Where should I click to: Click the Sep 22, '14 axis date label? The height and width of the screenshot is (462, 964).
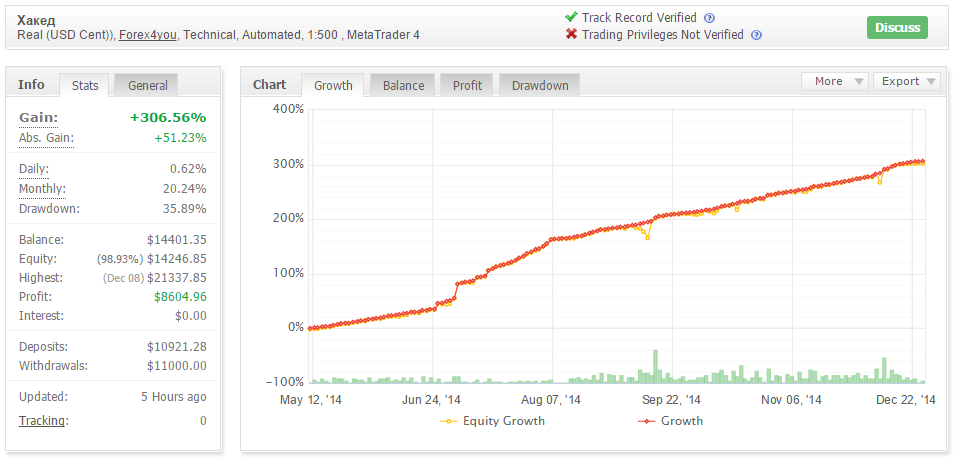point(671,400)
